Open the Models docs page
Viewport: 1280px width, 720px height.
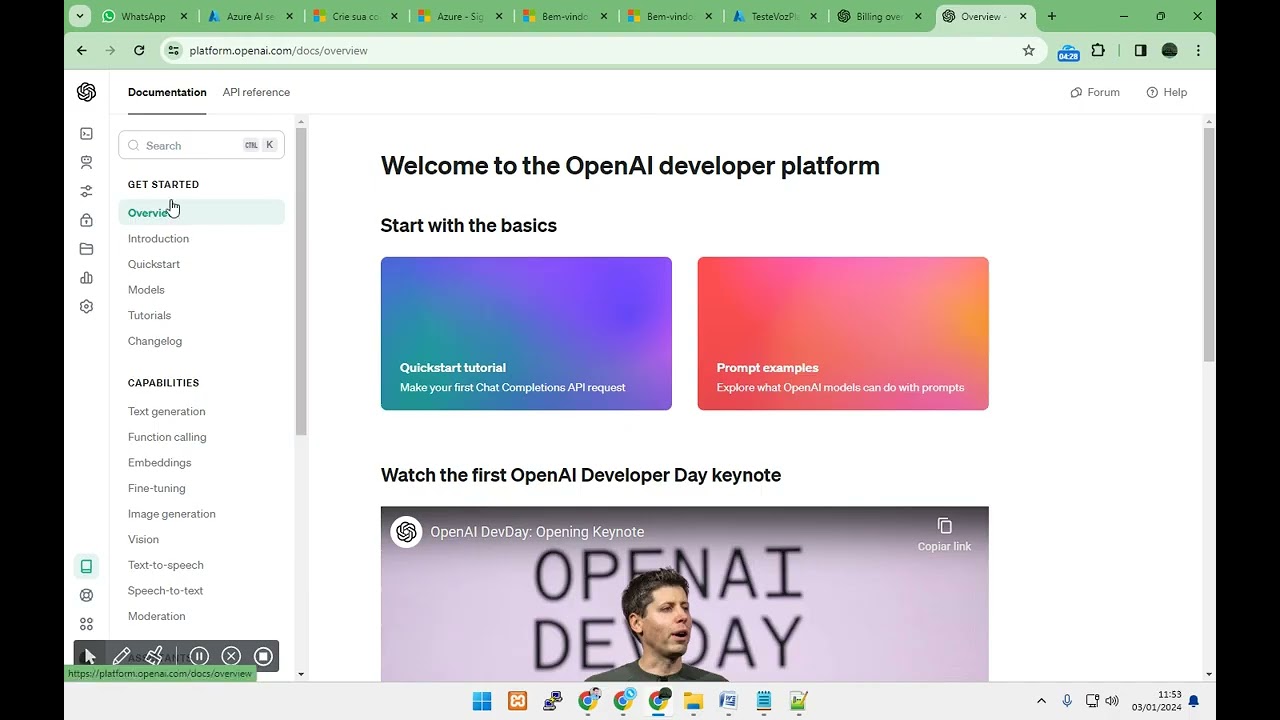click(x=146, y=290)
